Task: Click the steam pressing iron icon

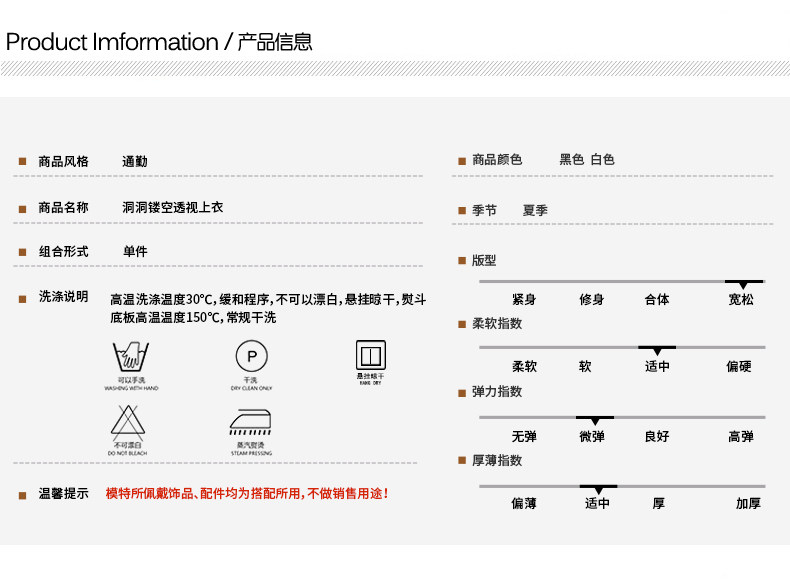Action: [x=250, y=422]
